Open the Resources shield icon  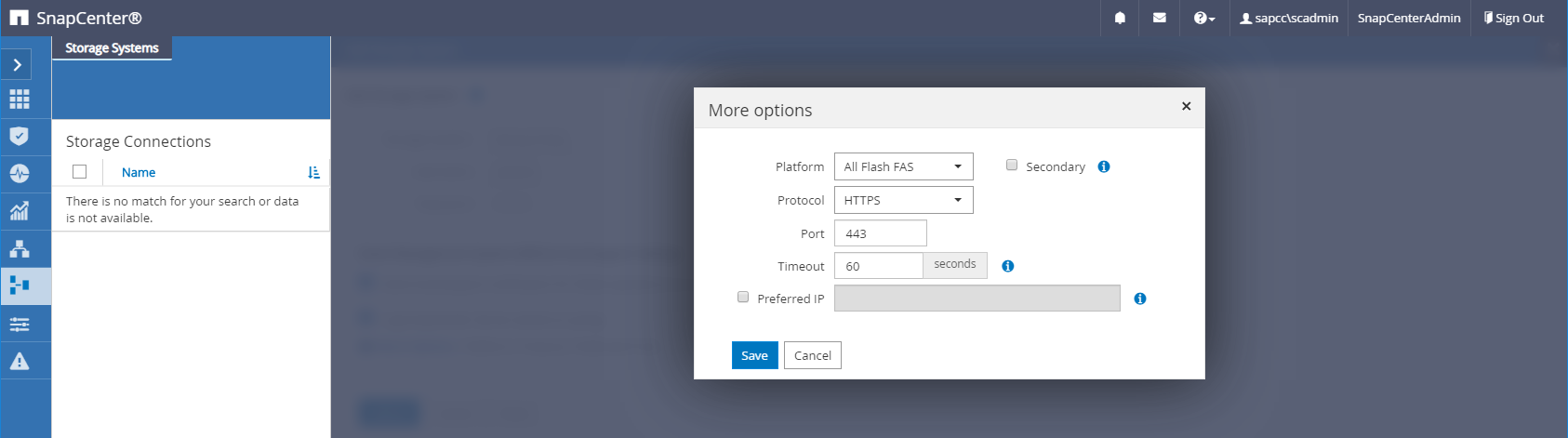(20, 136)
